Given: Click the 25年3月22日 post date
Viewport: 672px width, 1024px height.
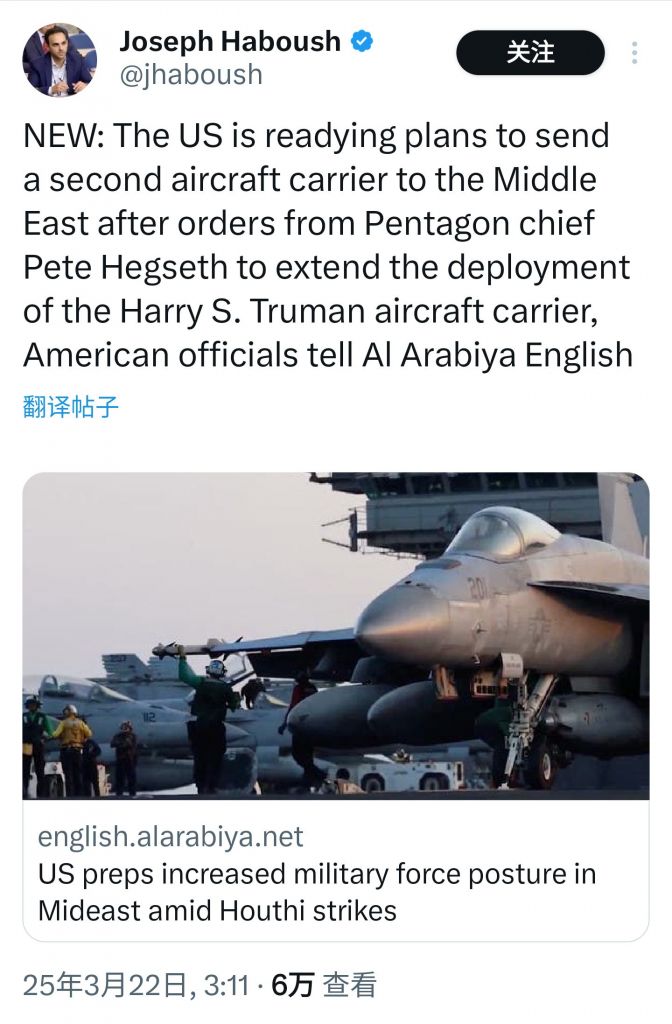Looking at the screenshot, I should [x=106, y=985].
